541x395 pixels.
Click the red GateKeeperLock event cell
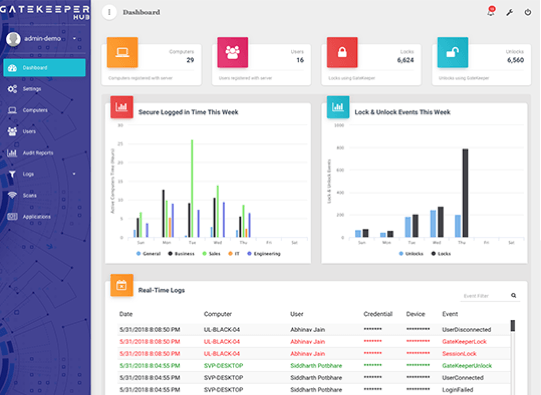point(464,342)
